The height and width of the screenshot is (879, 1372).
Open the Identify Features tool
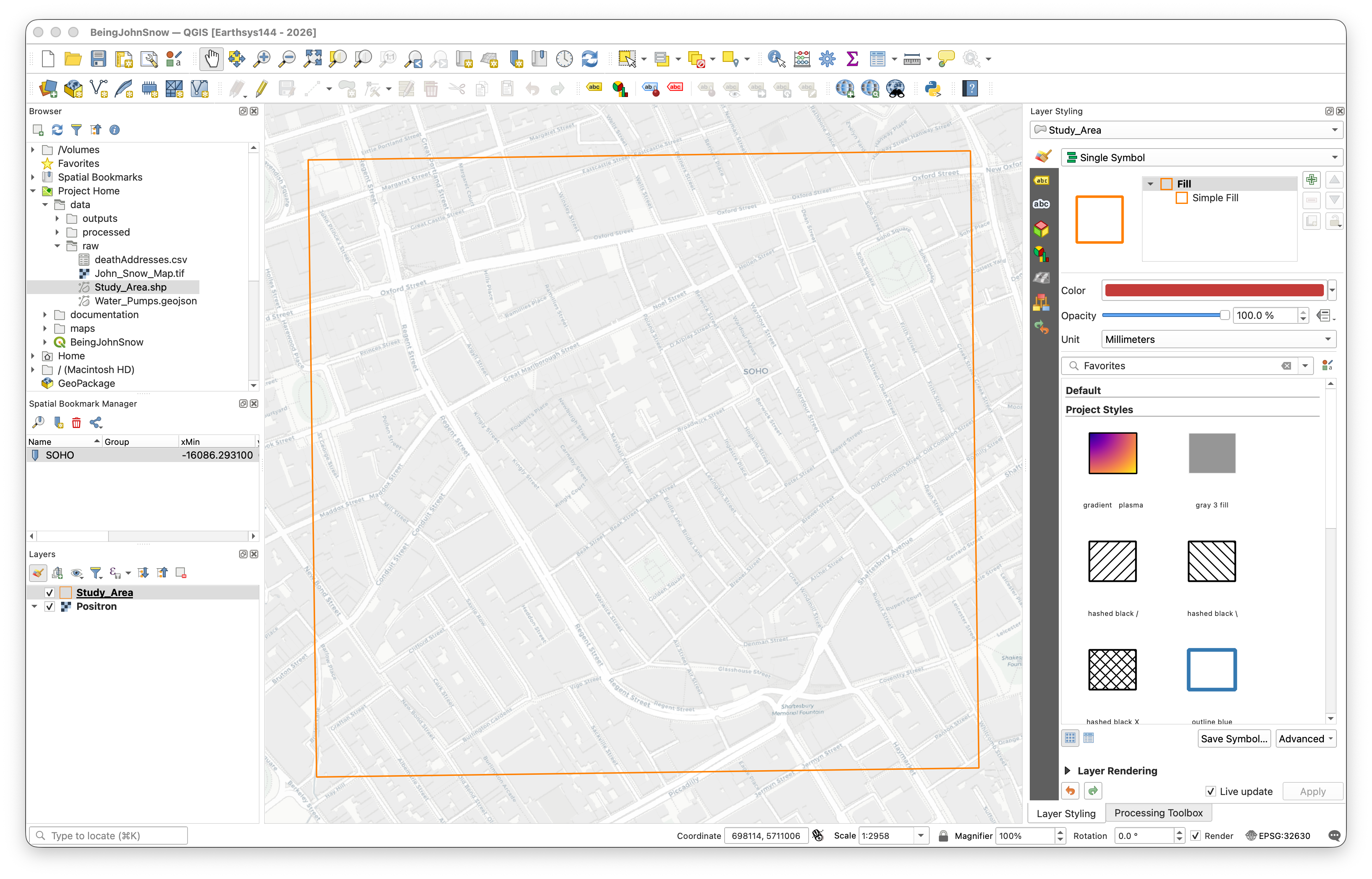(x=776, y=59)
